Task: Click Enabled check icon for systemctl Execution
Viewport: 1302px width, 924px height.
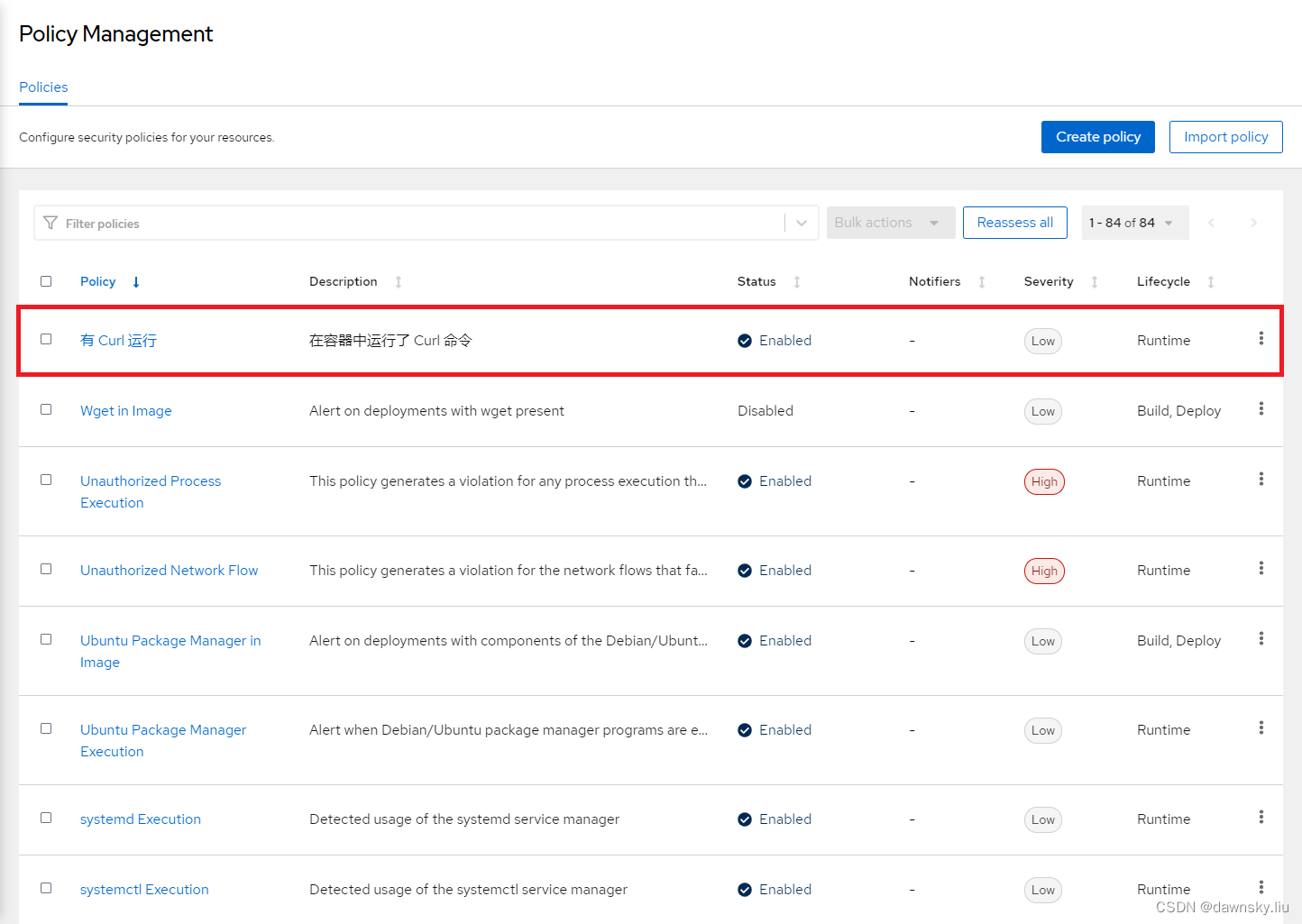Action: 745,890
